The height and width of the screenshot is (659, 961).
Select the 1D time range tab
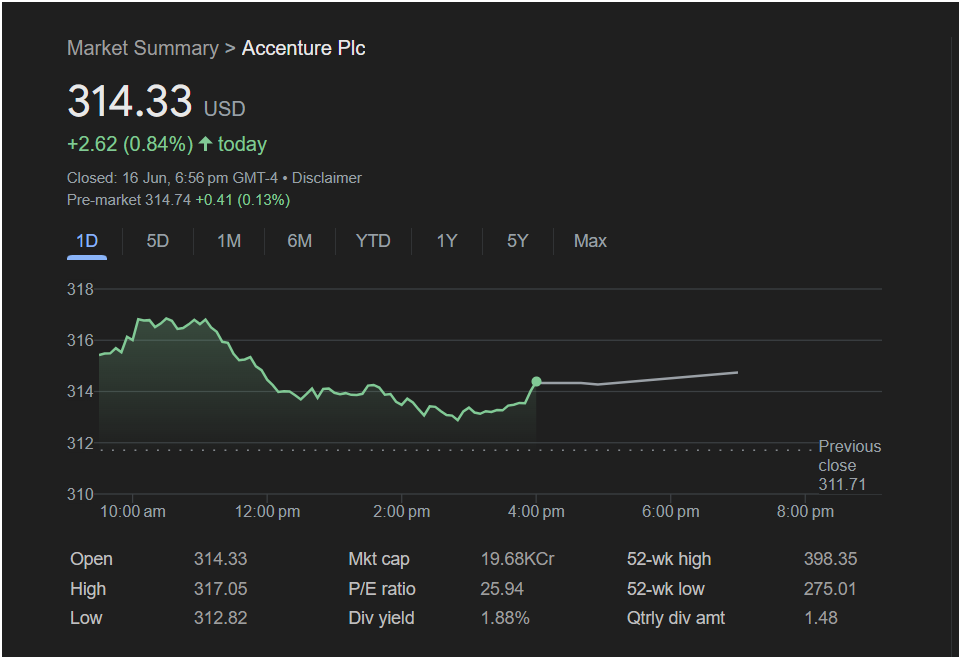click(87, 241)
